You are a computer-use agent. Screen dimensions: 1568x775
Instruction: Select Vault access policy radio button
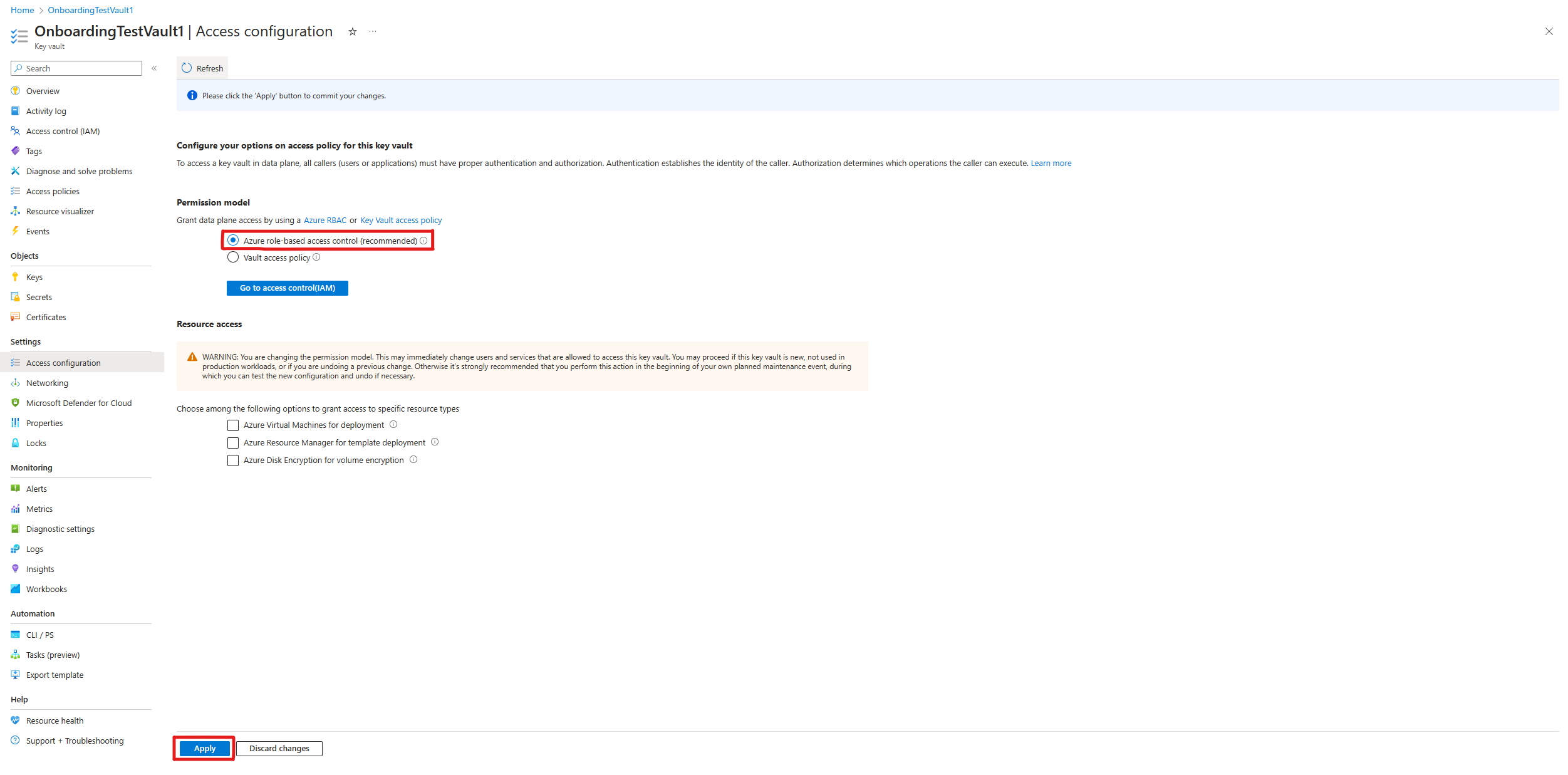pyautogui.click(x=232, y=258)
